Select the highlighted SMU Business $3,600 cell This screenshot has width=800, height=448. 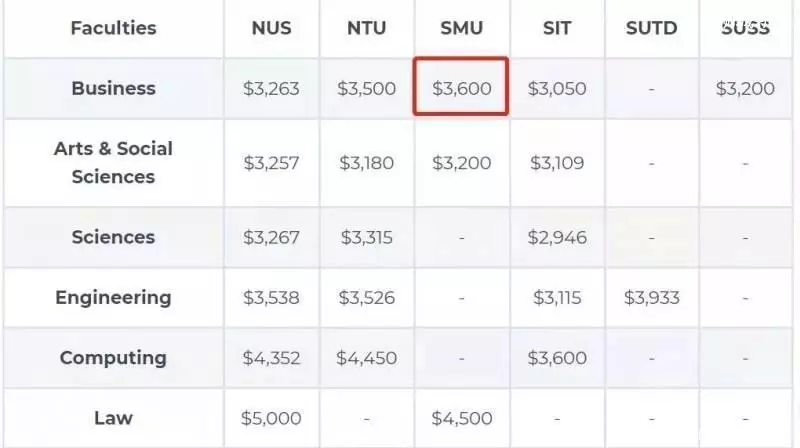pyautogui.click(x=461, y=87)
